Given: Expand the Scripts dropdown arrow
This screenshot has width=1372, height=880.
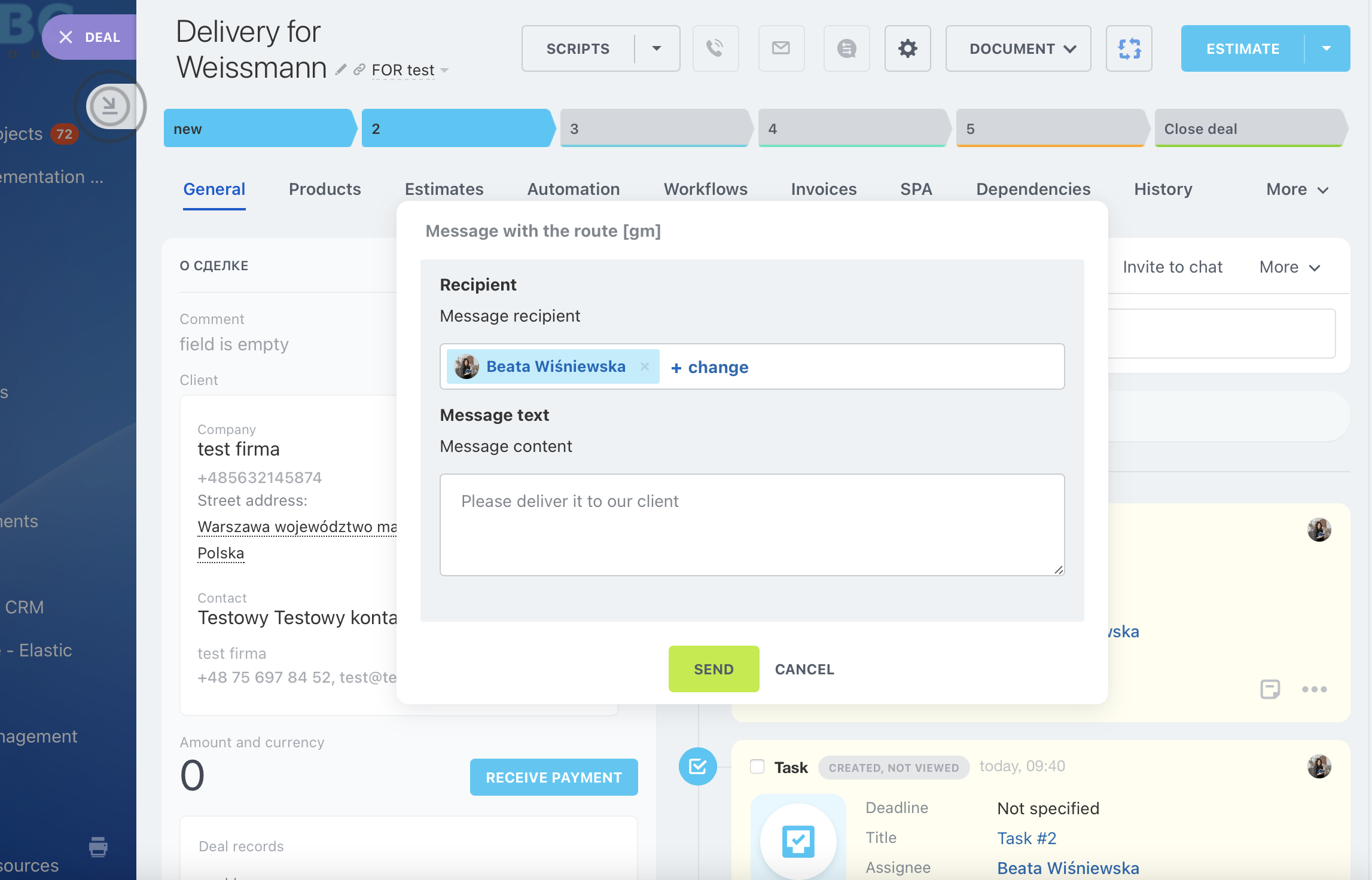Looking at the screenshot, I should tap(657, 48).
